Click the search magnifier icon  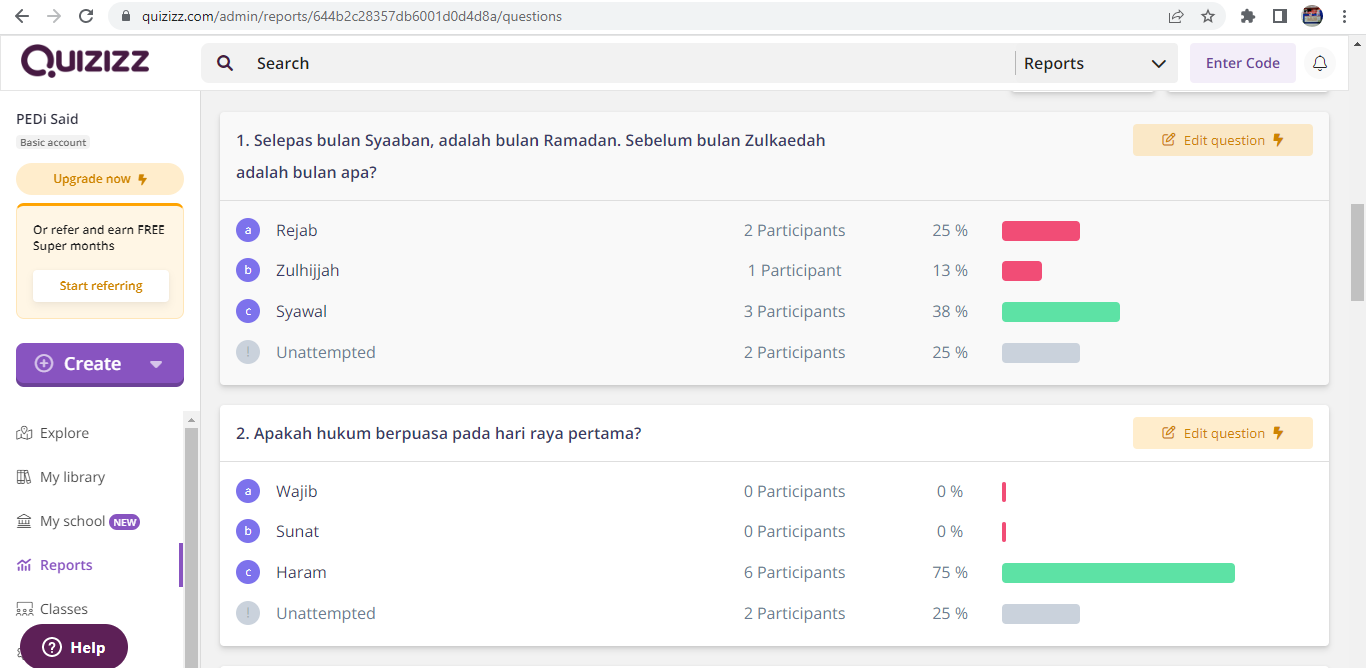pyautogui.click(x=226, y=63)
